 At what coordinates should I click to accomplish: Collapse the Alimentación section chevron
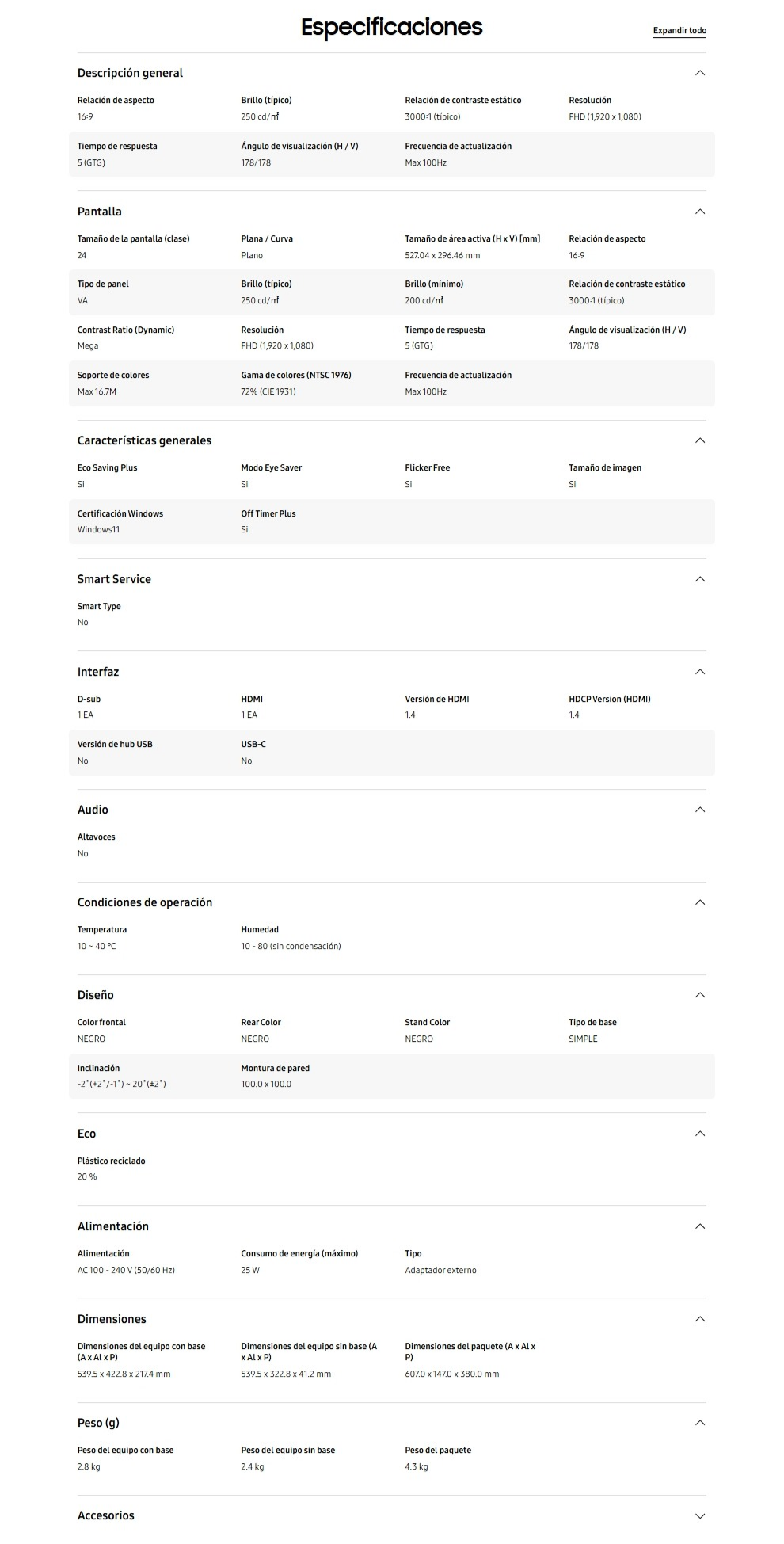point(699,1226)
